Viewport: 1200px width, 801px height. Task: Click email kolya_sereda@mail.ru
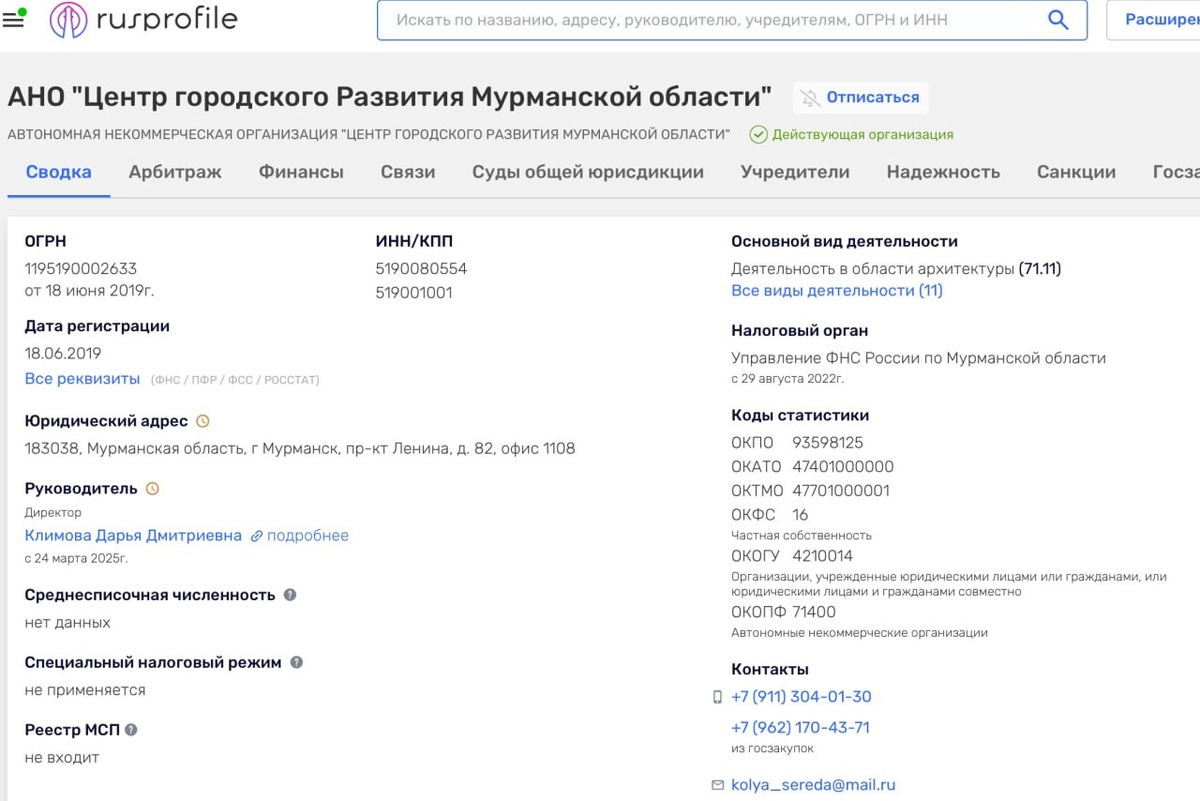(x=813, y=785)
